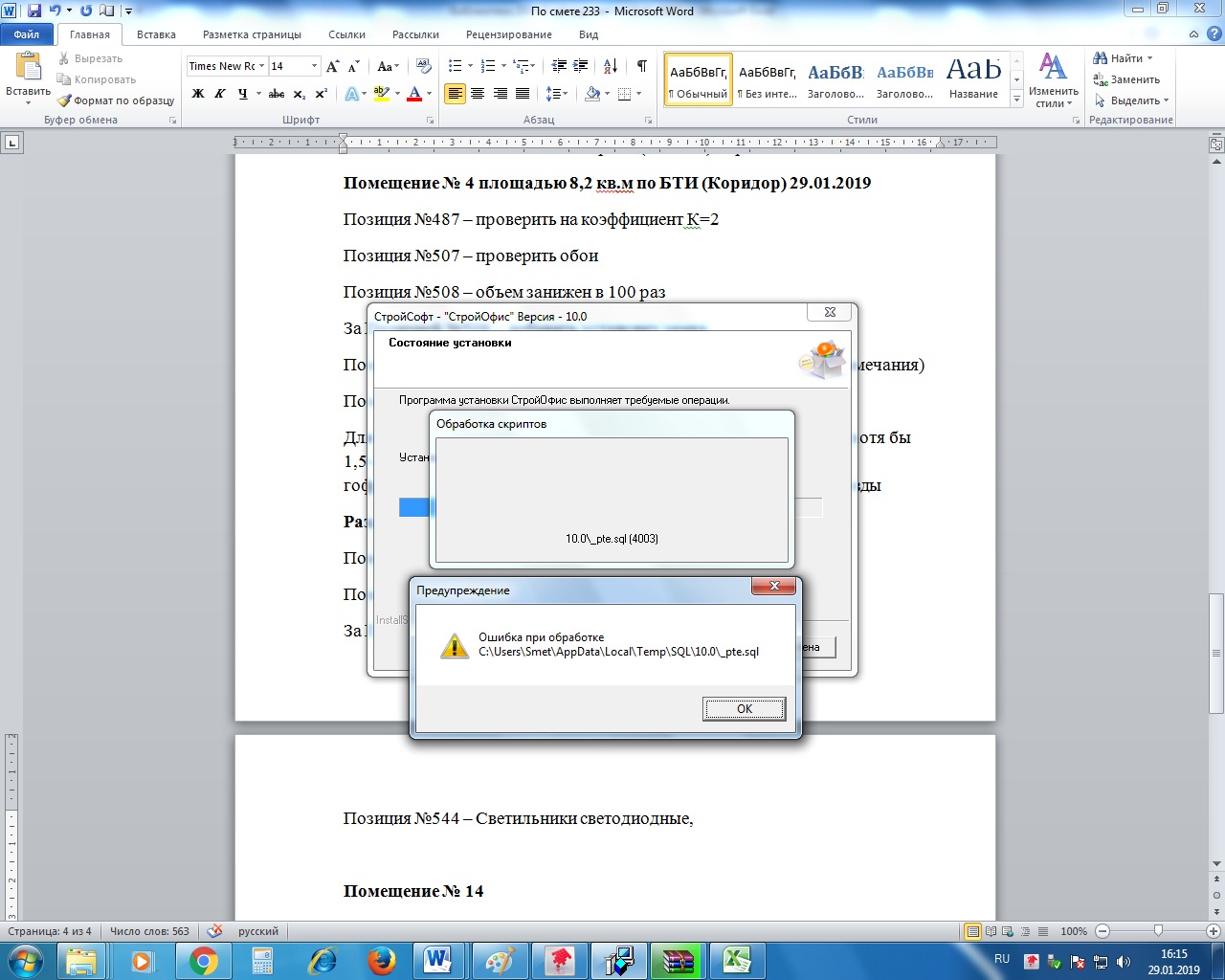Open the Файл tab

(x=27, y=34)
